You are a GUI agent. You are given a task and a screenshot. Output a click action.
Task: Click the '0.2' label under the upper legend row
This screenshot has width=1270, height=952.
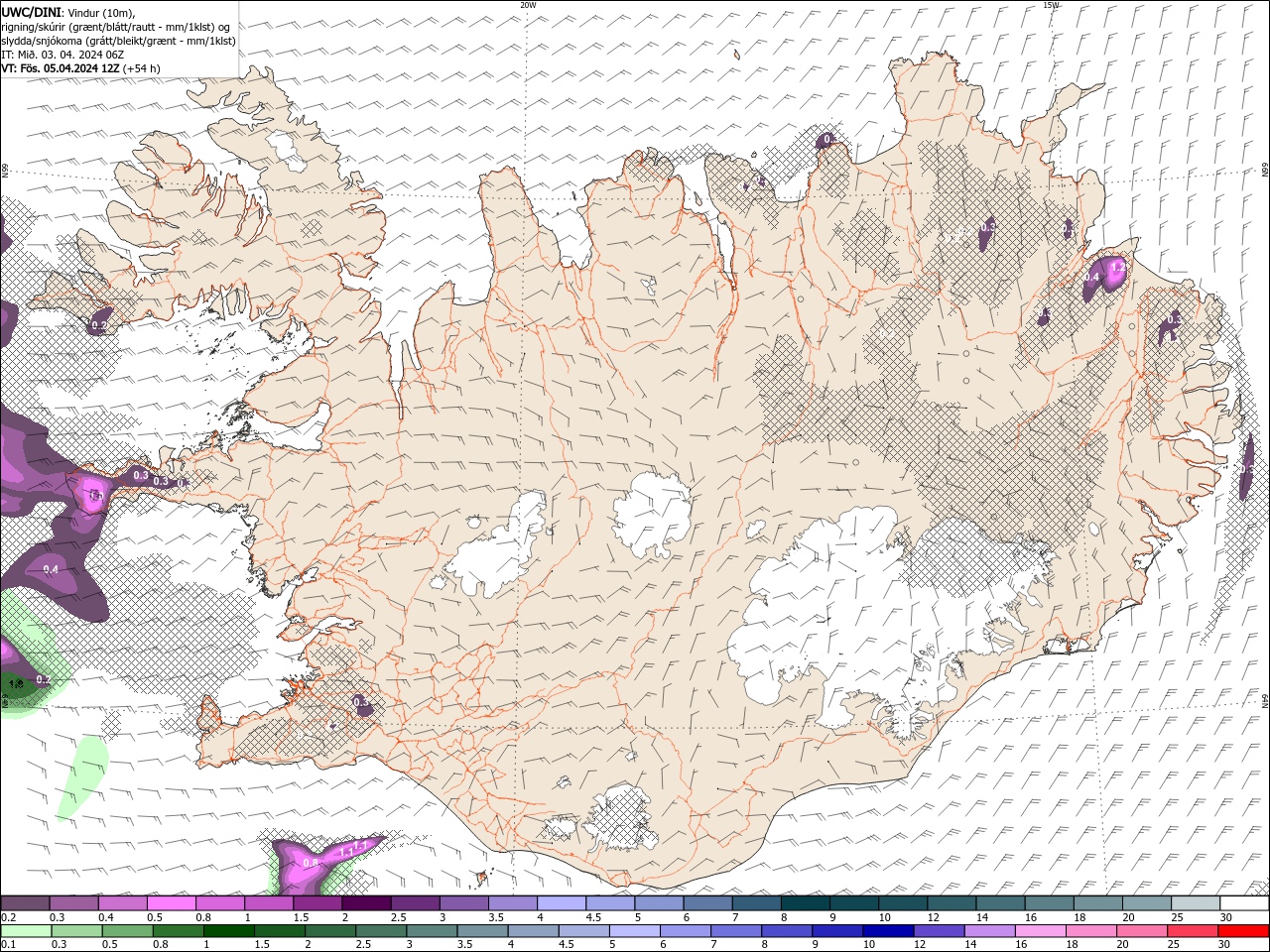point(8,917)
